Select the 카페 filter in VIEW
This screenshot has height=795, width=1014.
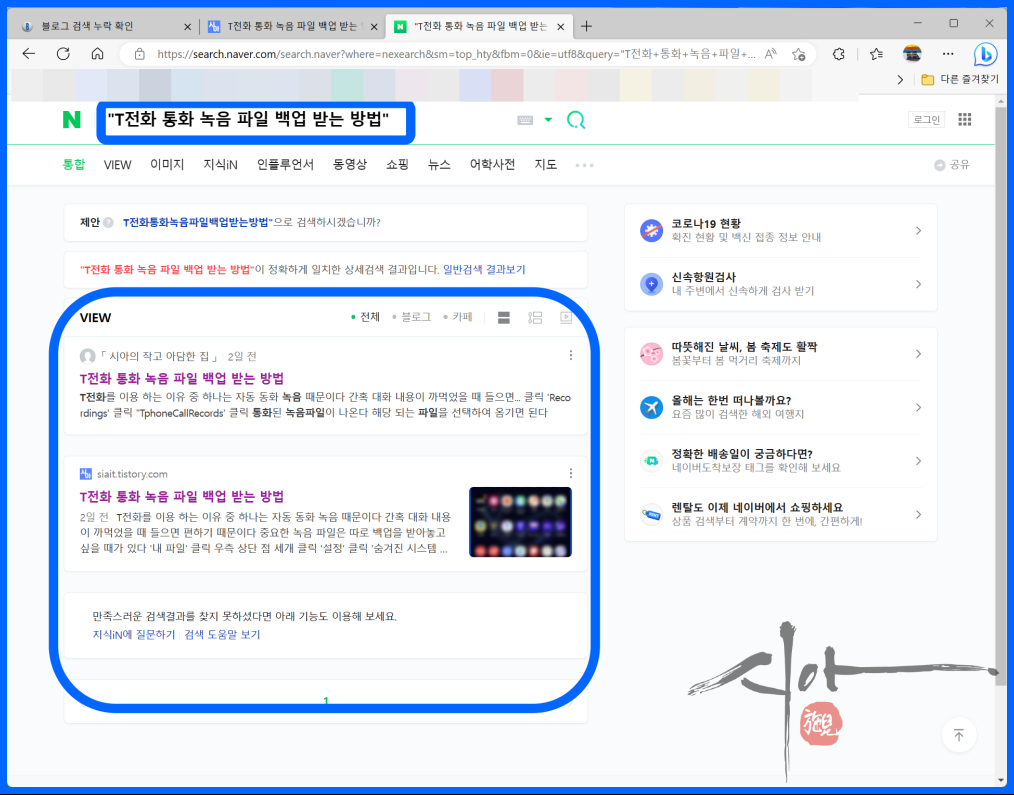[x=458, y=317]
